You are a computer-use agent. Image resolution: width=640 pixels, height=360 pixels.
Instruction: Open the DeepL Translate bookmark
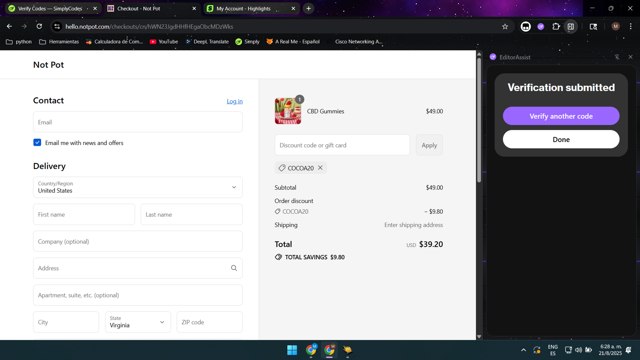[207, 42]
